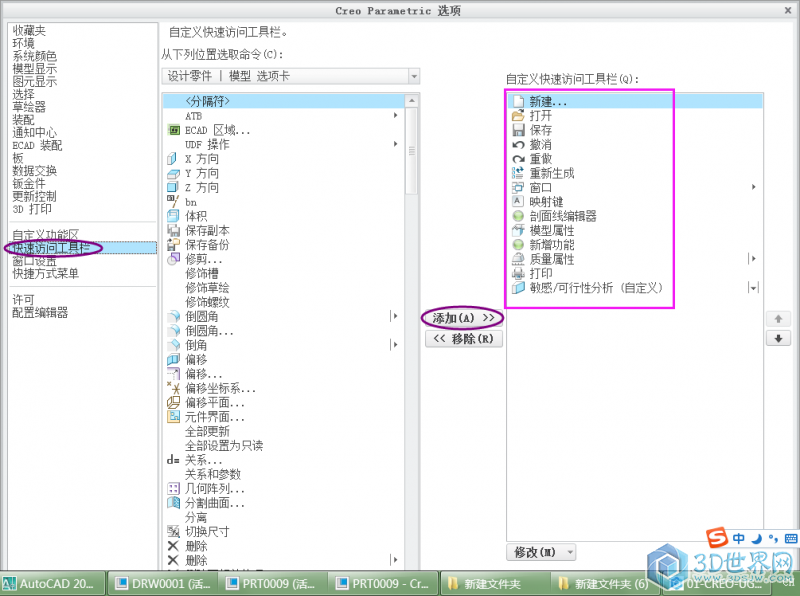Click the 偏移平面 icon
This screenshot has width=800, height=596.
(173, 402)
